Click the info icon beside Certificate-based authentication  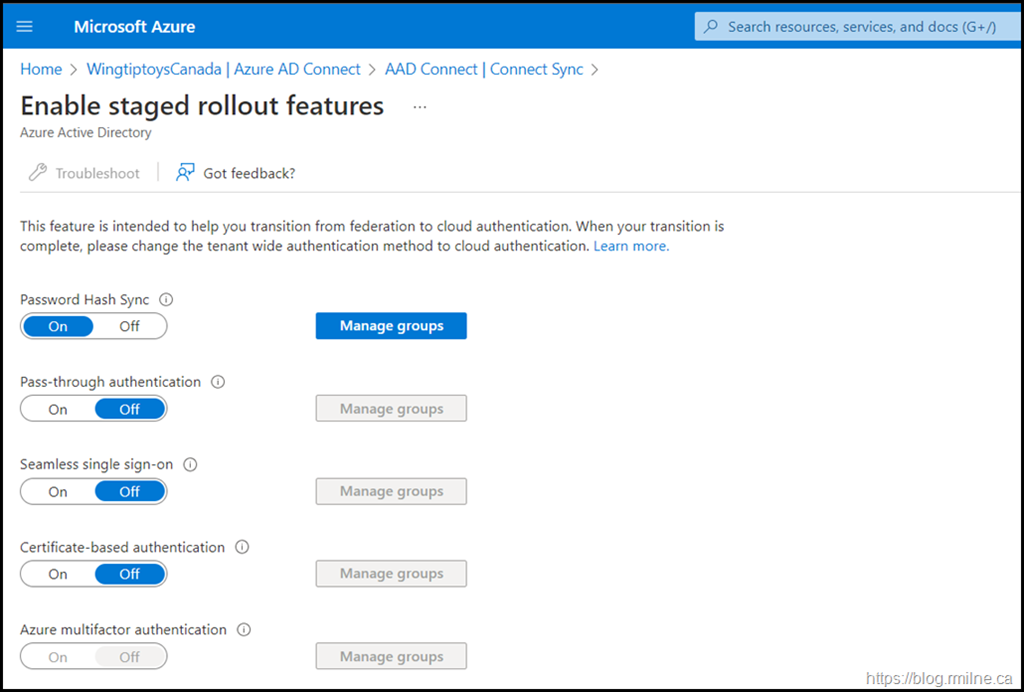pyautogui.click(x=242, y=547)
